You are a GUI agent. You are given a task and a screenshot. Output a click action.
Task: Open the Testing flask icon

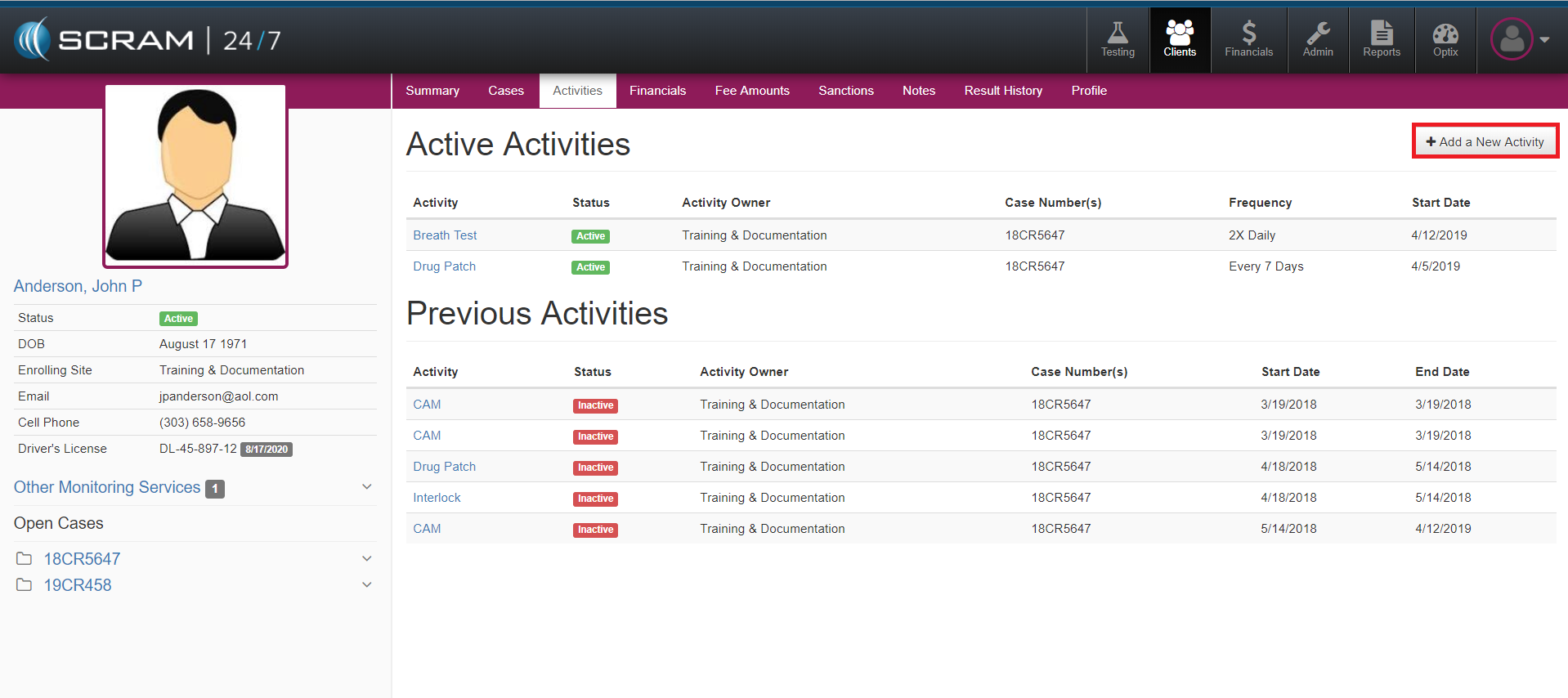[x=1117, y=34]
